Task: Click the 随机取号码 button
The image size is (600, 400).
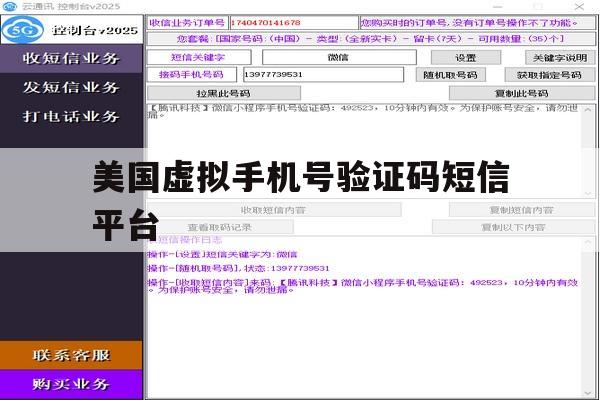Action: click(450, 75)
